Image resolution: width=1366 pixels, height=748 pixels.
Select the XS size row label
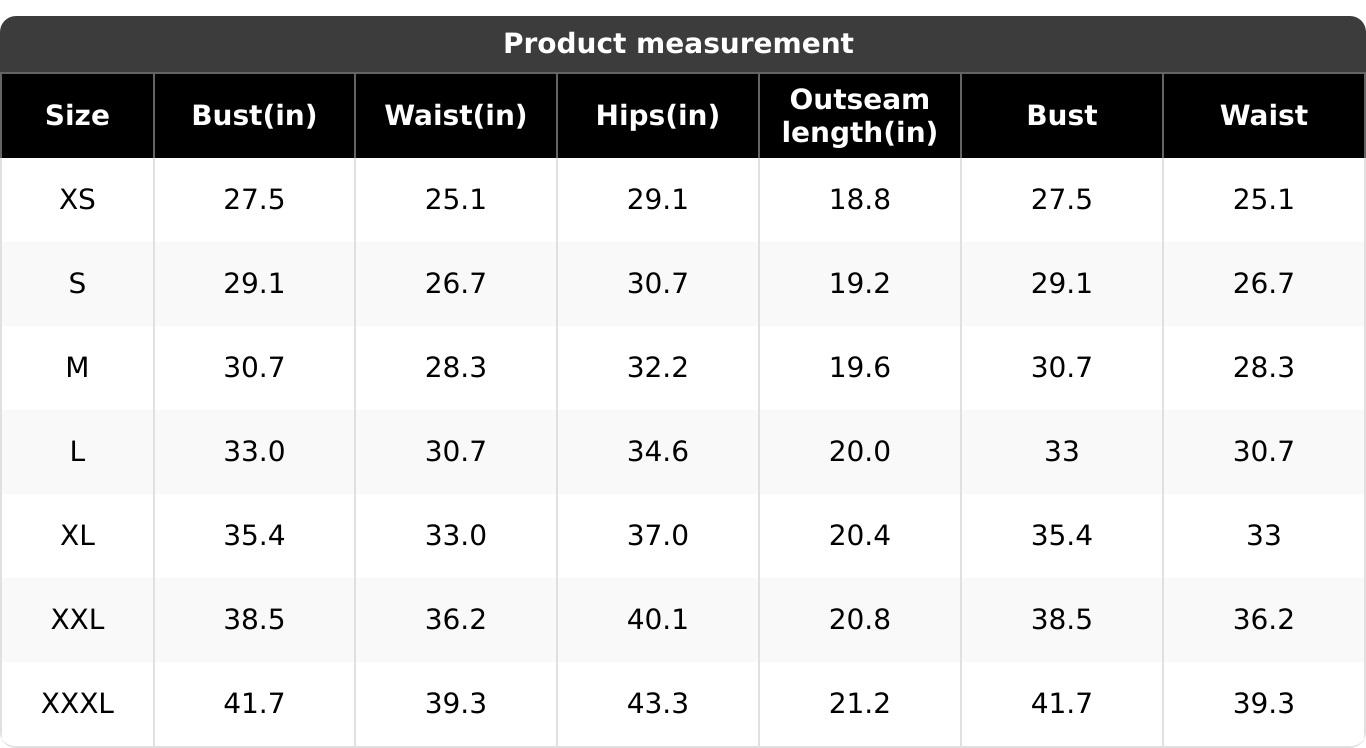[77, 200]
